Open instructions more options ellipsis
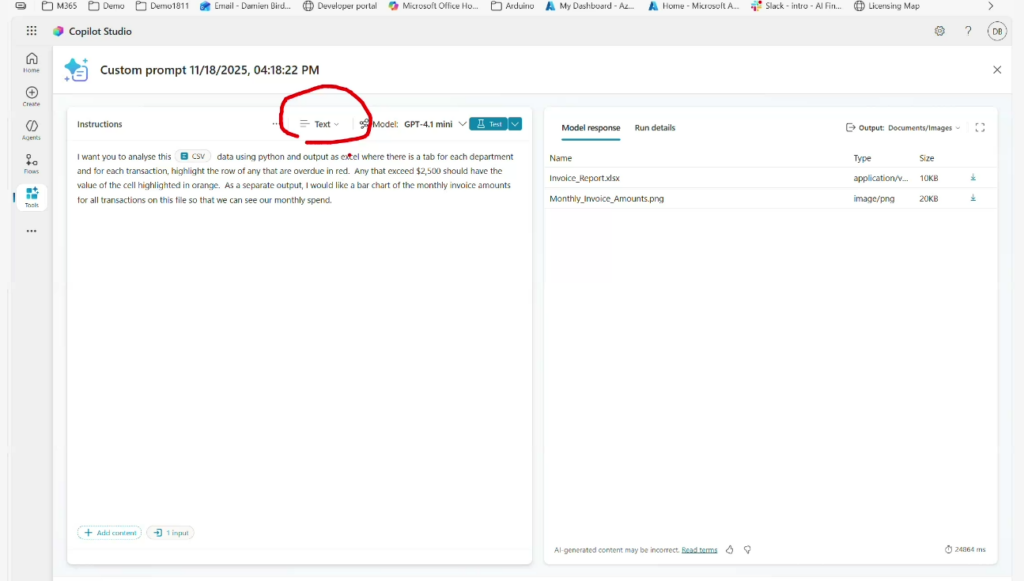Viewport: 1024px width, 581px height. (276, 123)
